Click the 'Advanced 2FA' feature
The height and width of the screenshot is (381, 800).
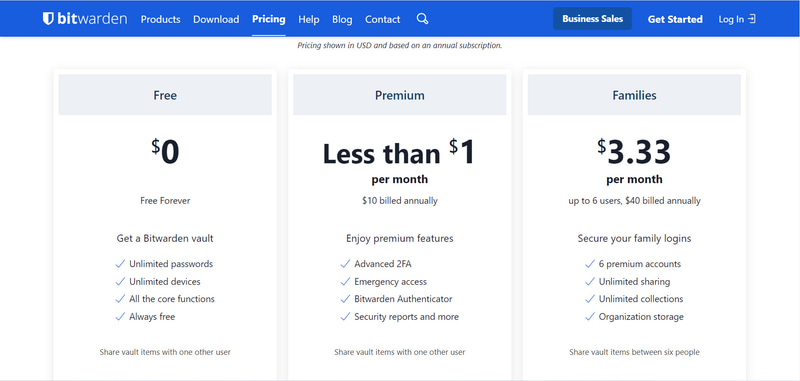point(383,264)
